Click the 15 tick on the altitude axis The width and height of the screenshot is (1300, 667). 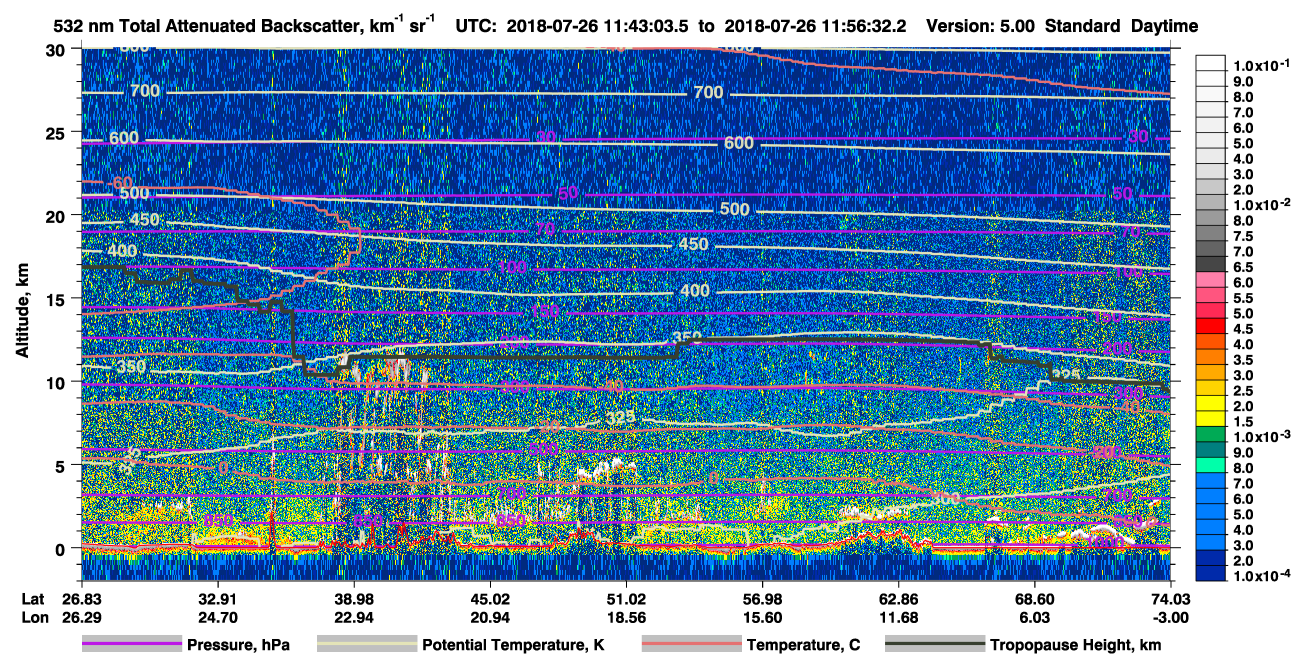tap(57, 298)
